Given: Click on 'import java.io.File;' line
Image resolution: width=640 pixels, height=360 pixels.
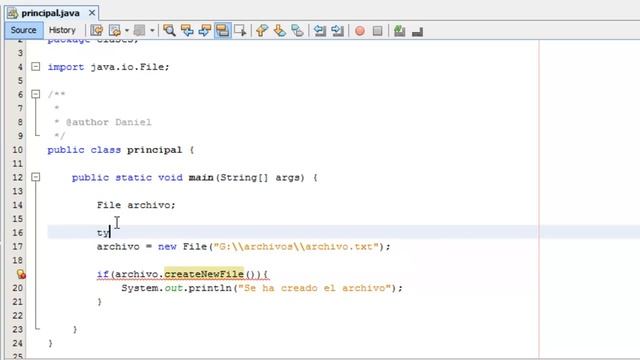Looking at the screenshot, I should click(109, 67).
